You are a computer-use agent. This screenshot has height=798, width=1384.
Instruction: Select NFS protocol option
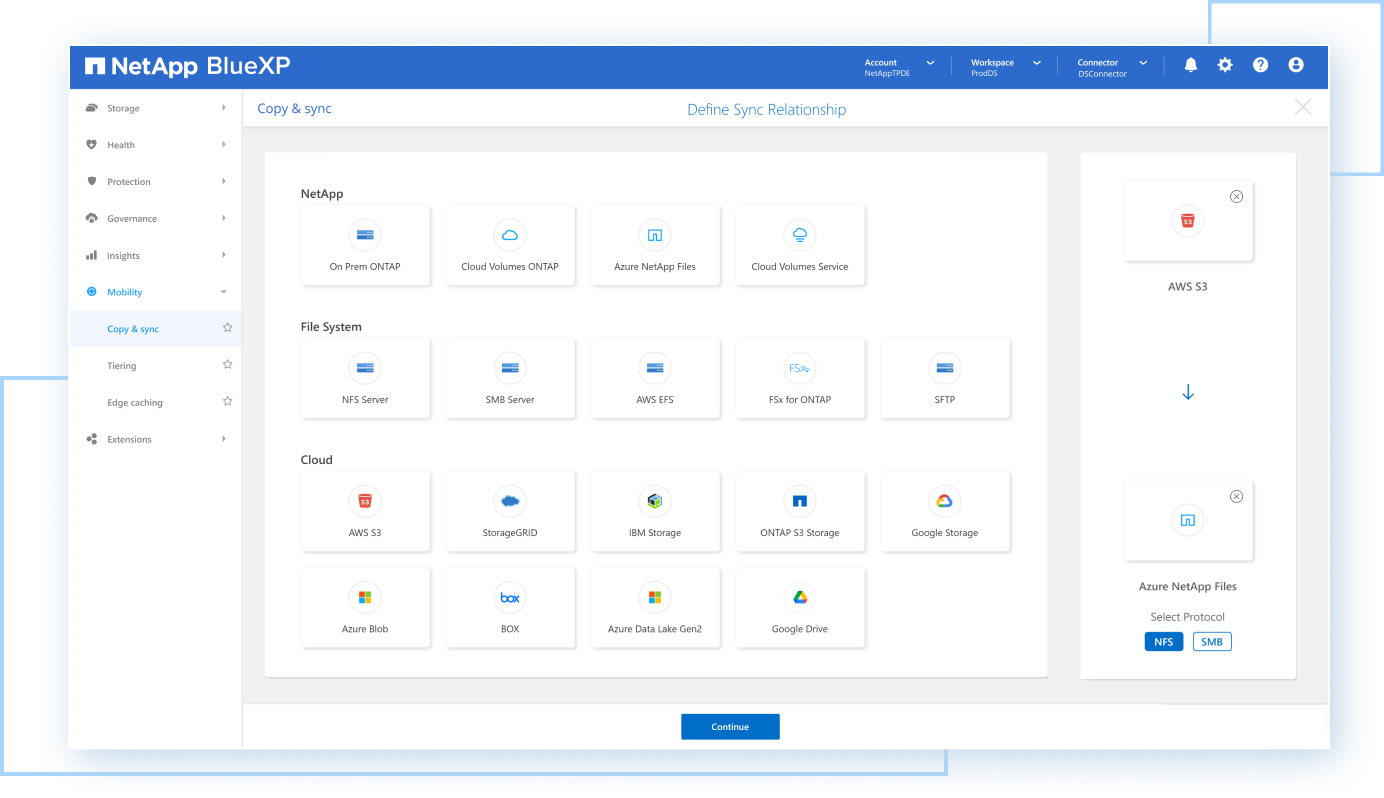(1164, 642)
